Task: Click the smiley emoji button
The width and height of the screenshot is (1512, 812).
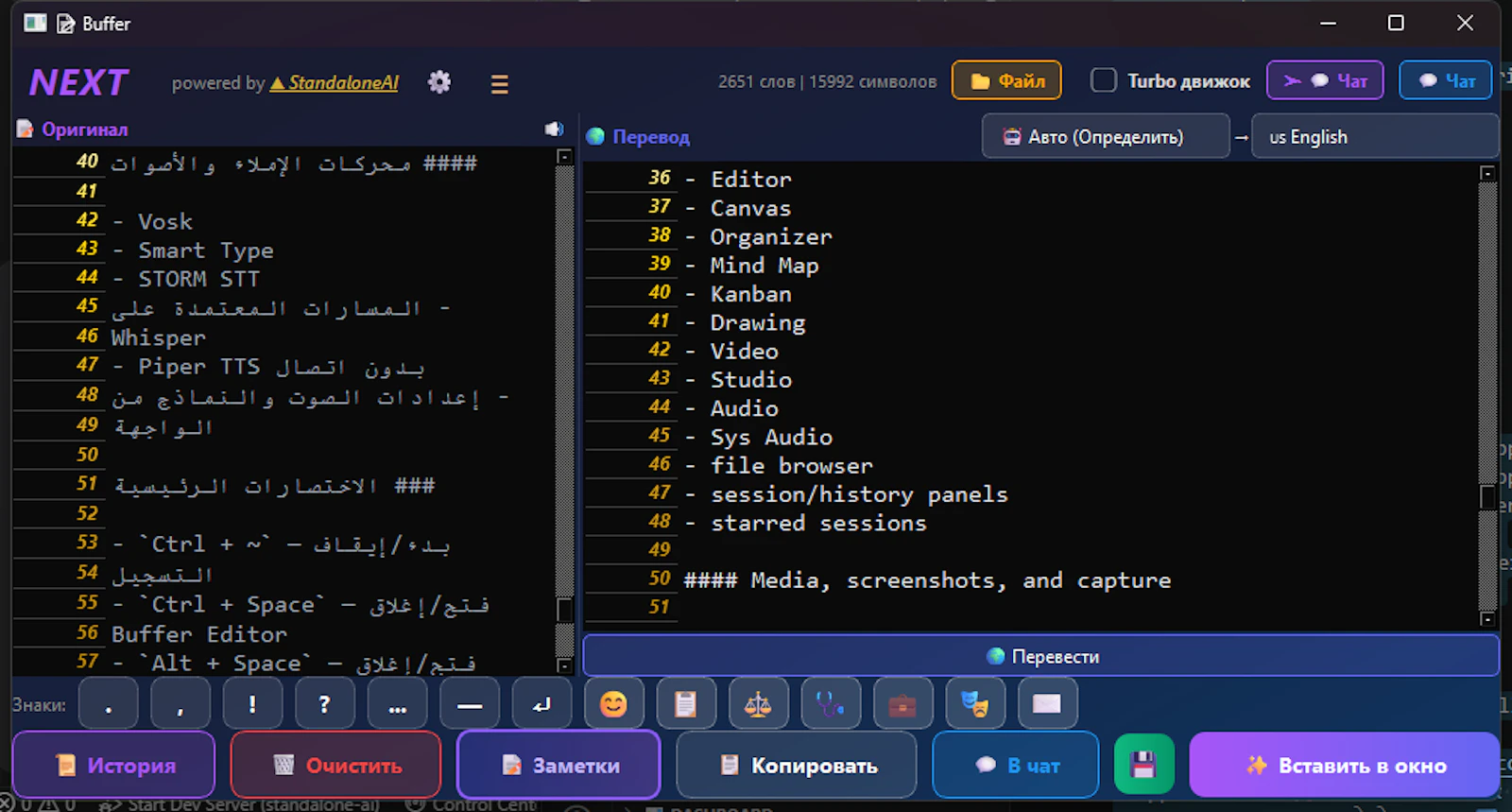Action: click(613, 704)
